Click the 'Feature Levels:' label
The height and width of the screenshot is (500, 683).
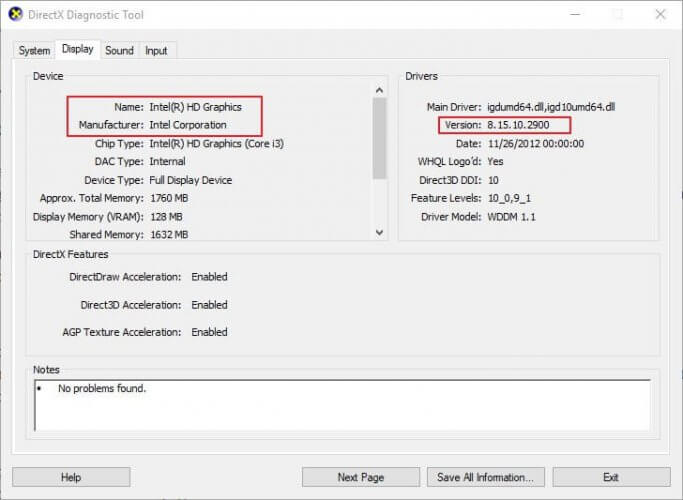pos(446,198)
